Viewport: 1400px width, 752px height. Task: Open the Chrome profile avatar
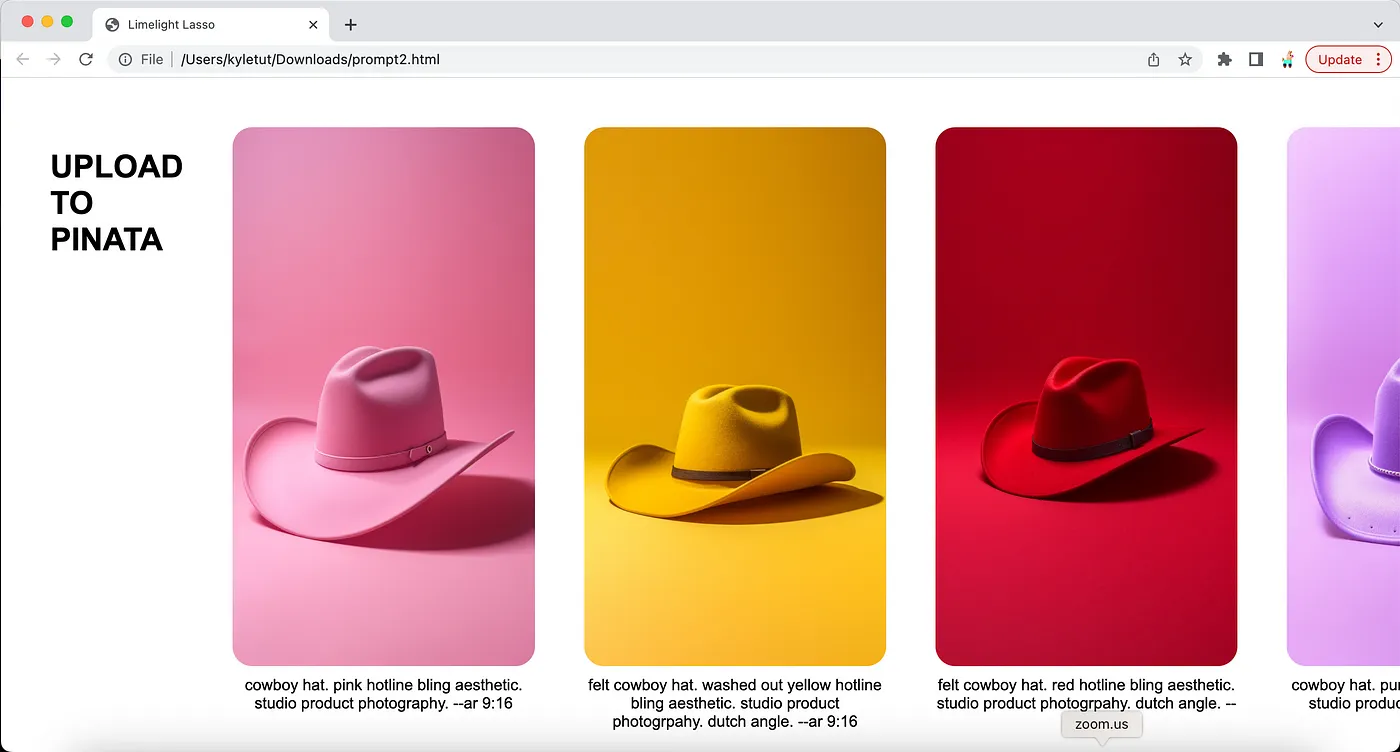point(1287,60)
